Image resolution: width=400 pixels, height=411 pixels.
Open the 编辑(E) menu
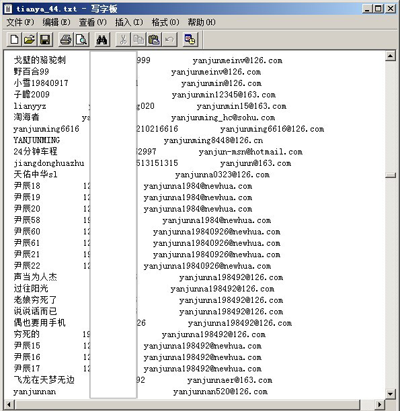pos(56,22)
